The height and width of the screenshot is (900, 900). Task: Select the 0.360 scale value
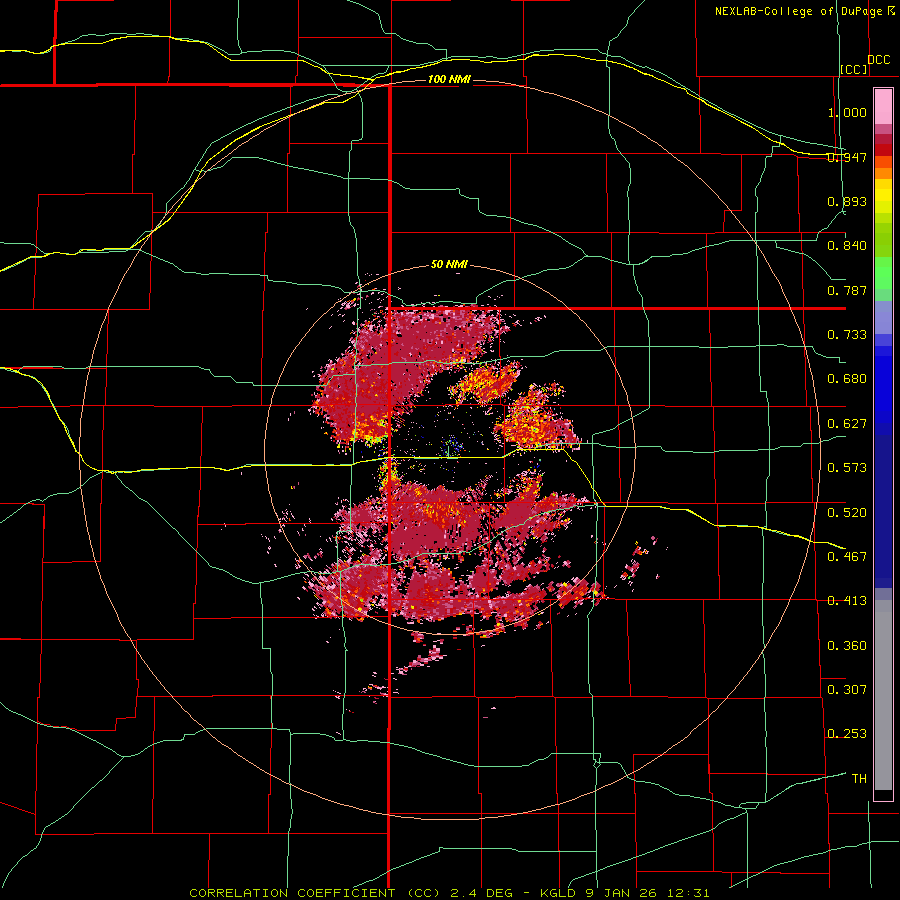point(847,645)
